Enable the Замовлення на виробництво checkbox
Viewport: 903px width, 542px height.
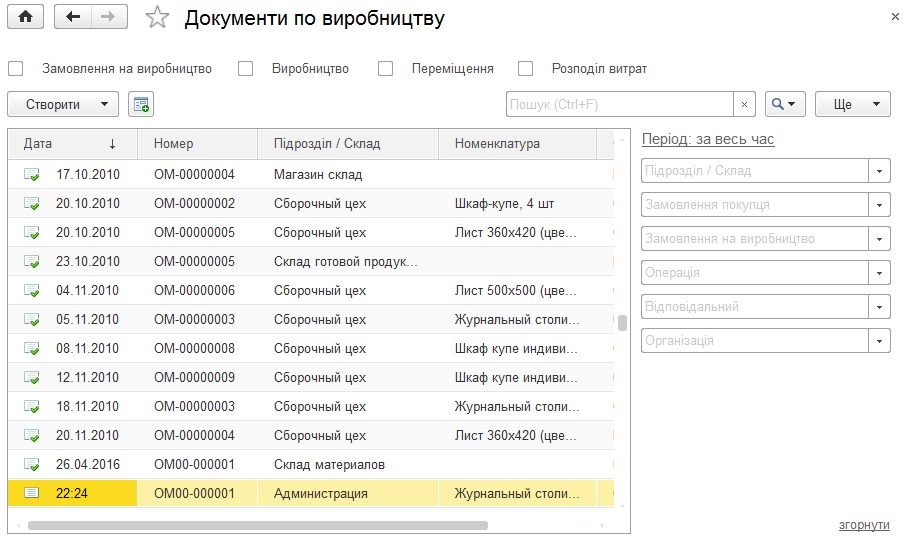tap(16, 69)
